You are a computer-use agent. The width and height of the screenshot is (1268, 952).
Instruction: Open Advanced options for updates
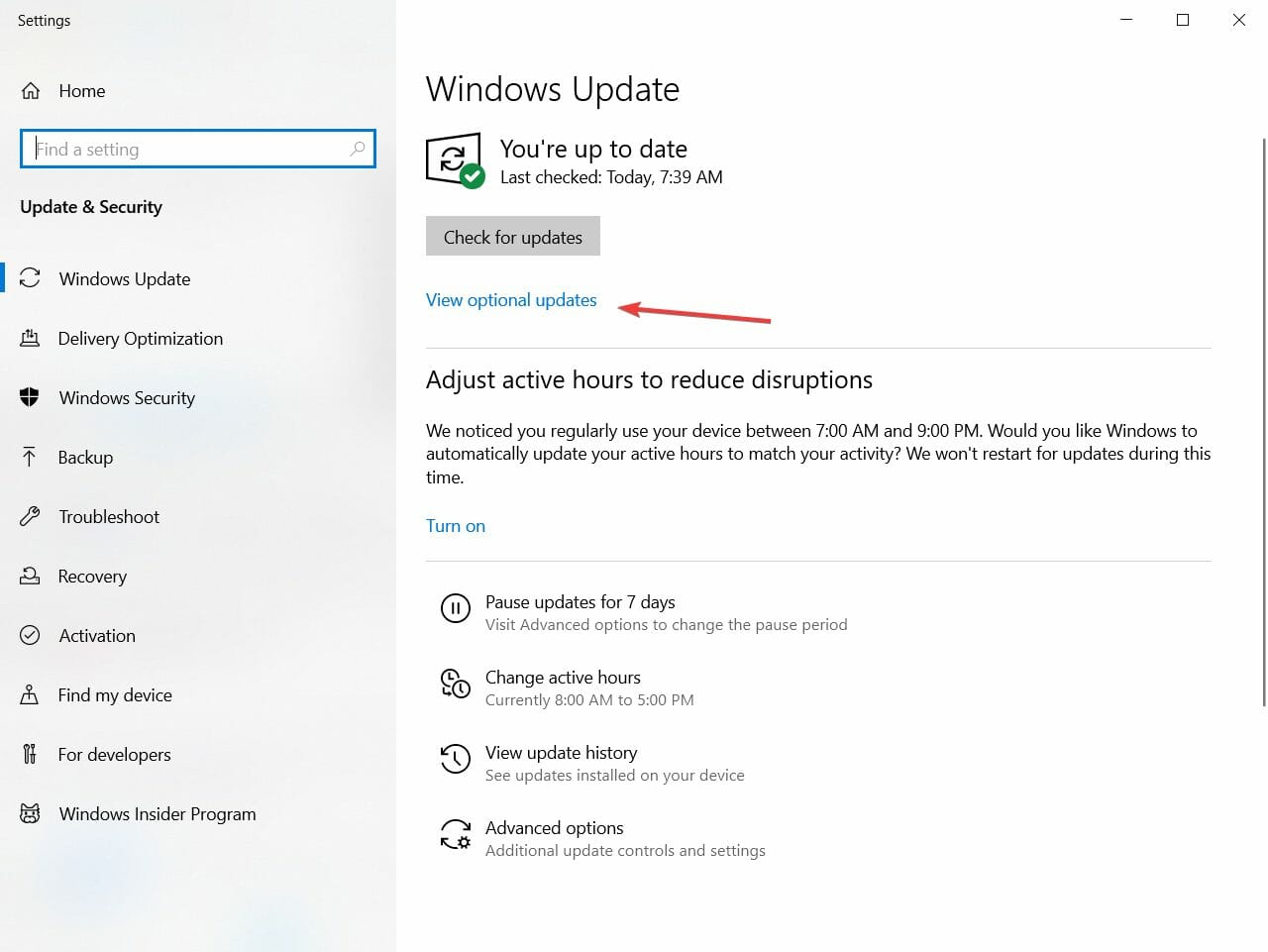tap(555, 827)
